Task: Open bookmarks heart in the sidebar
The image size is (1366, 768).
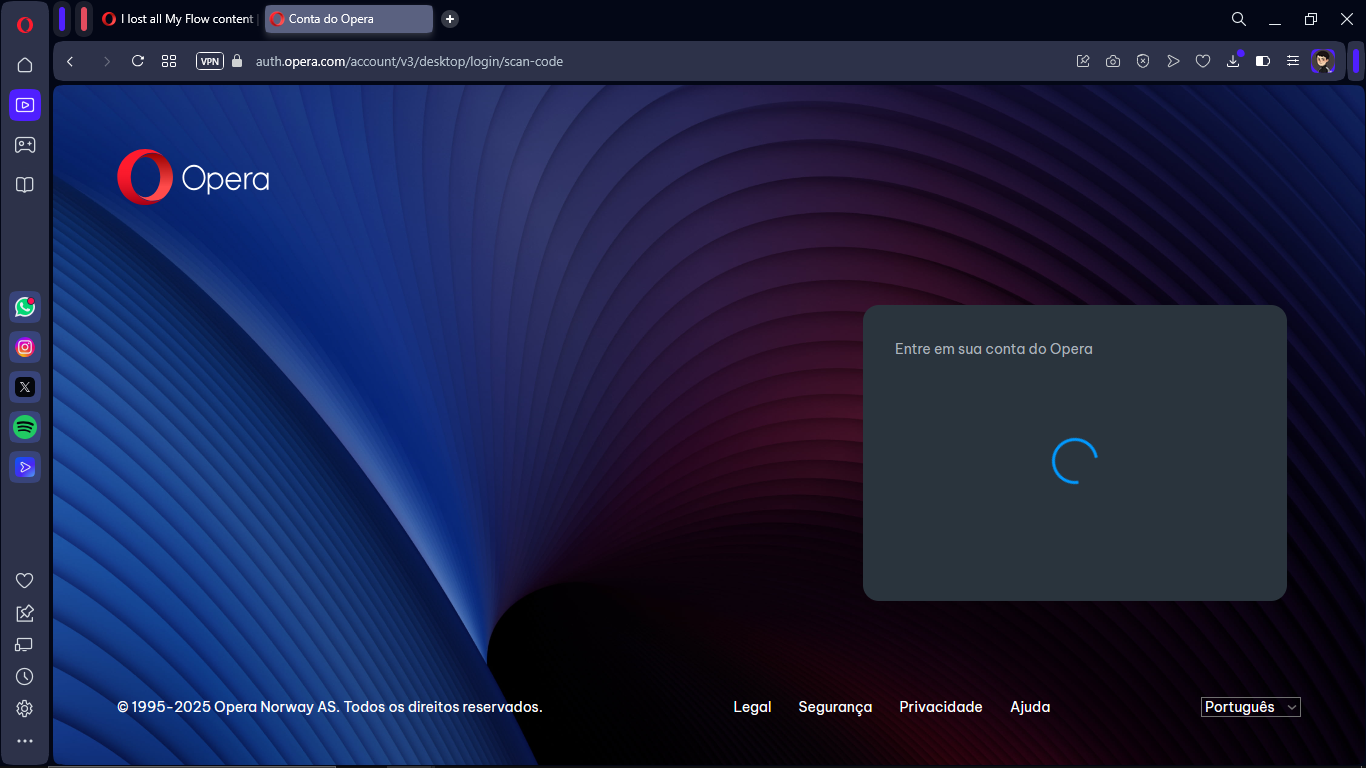Action: pos(25,581)
